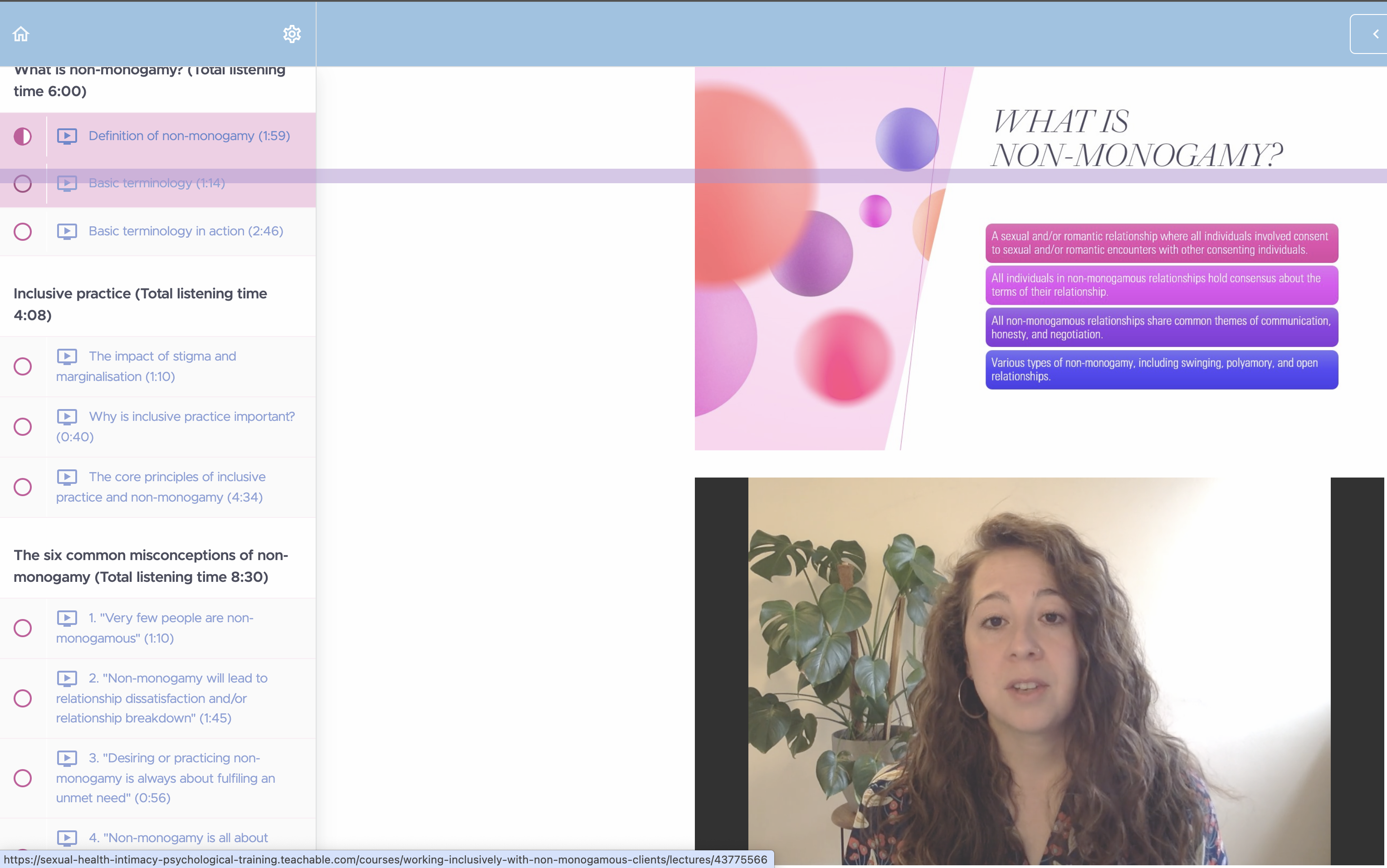This screenshot has width=1387, height=868.
Task: Click blue 'Various types of non-monogamy' box
Action: click(1162, 370)
